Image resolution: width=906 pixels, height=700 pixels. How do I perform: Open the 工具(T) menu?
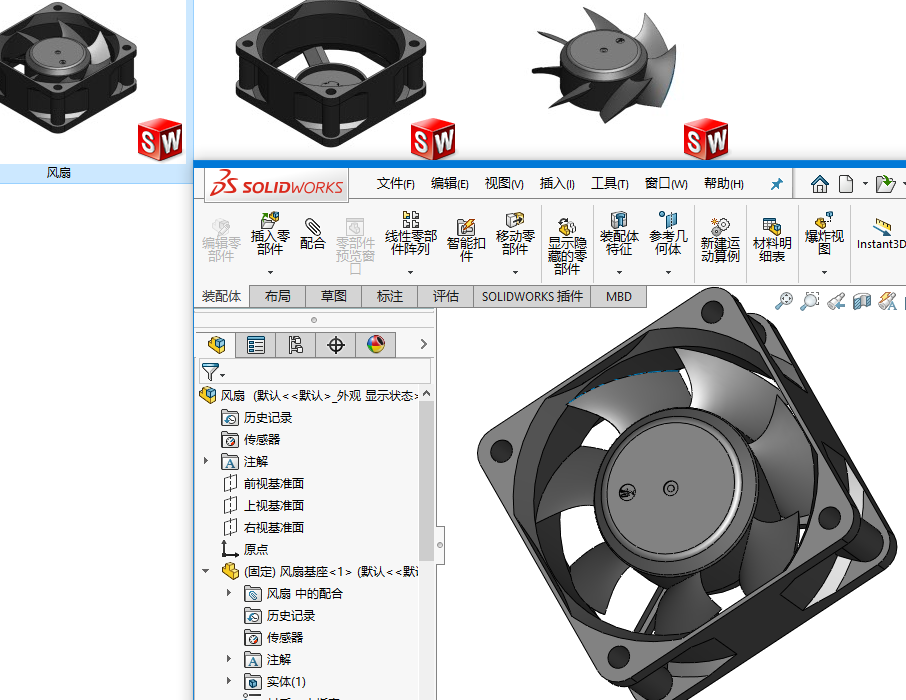610,184
